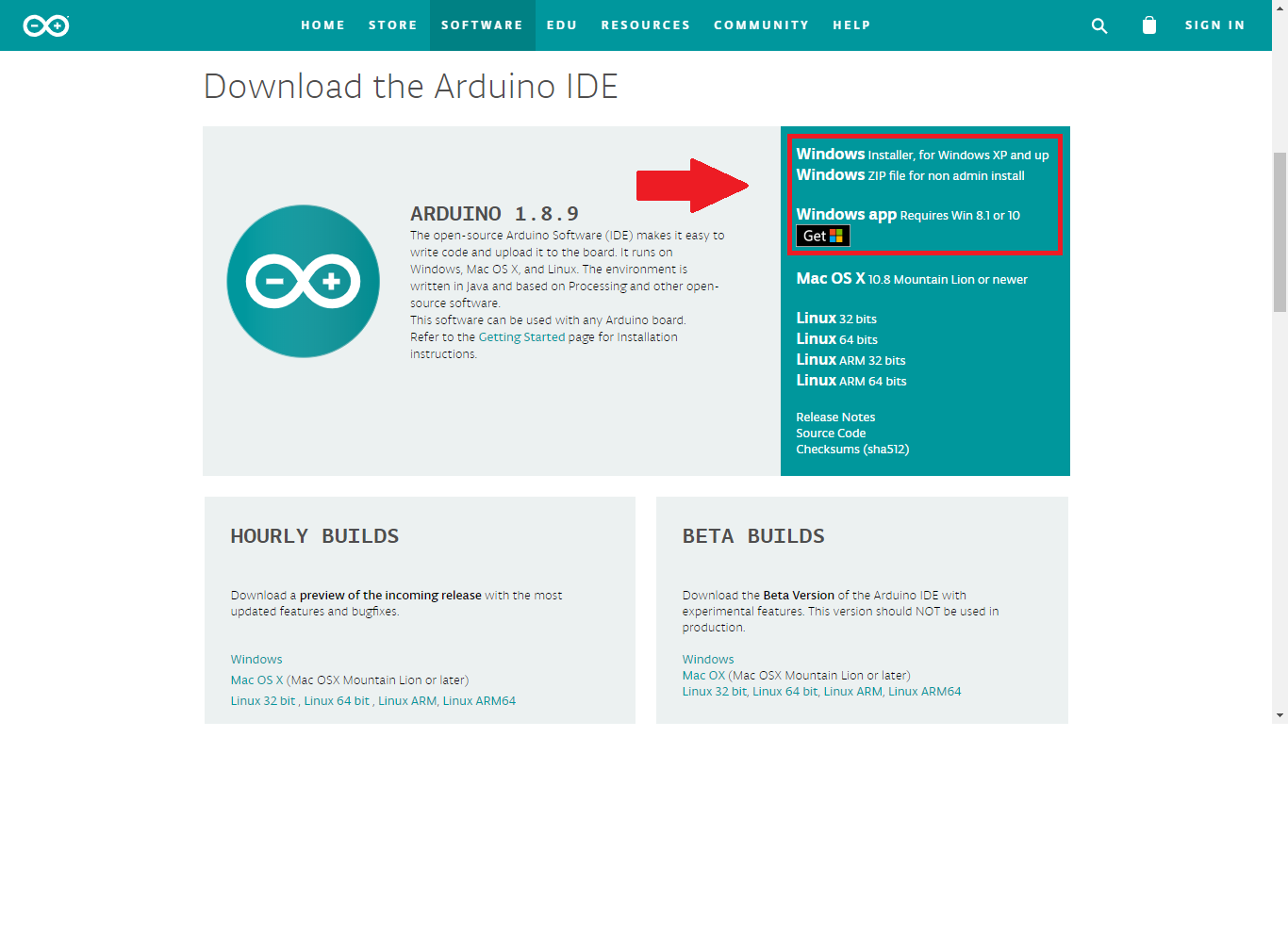Open the RESOURCES menu
The image size is (1288, 950).
pos(646,25)
